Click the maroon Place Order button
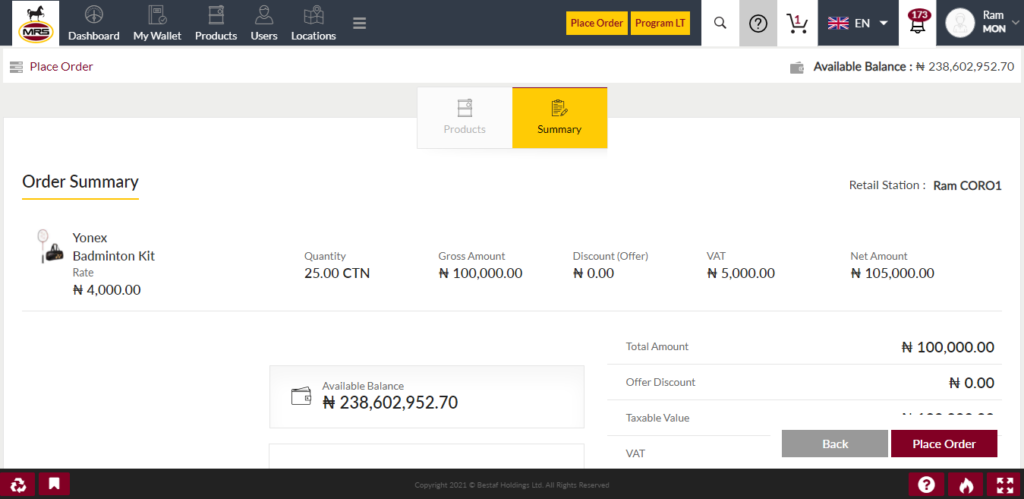 944,443
